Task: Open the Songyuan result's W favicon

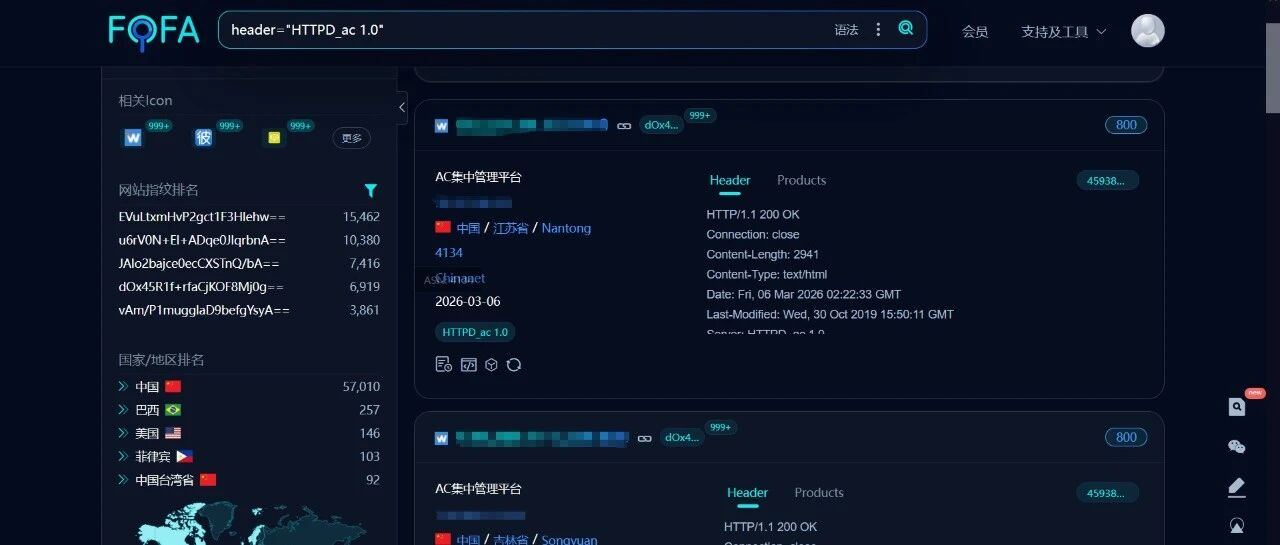Action: coord(441,438)
